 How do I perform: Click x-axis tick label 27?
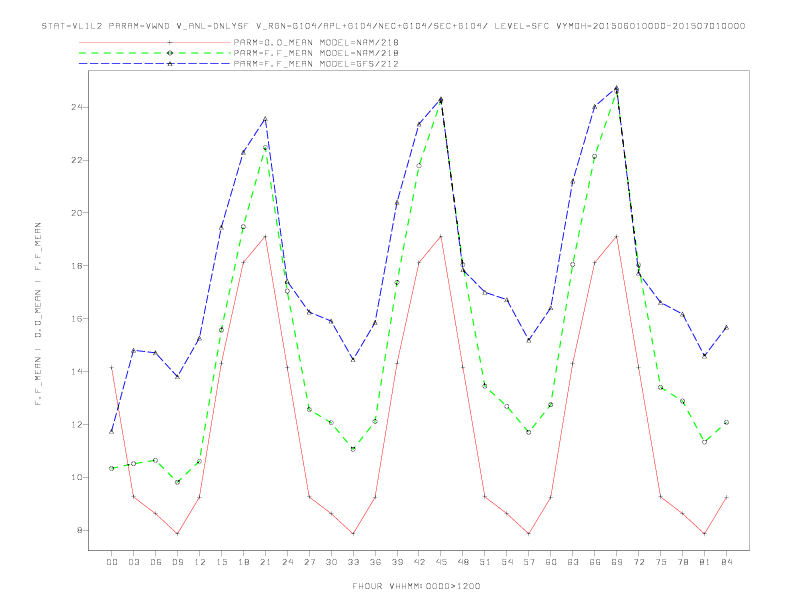(309, 562)
